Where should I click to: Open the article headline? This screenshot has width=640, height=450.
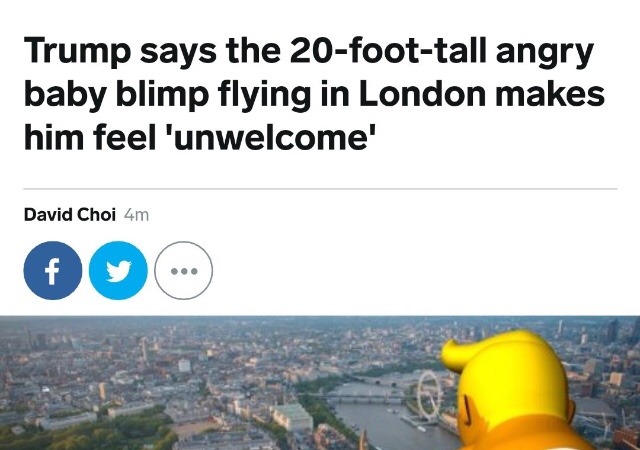click(x=314, y=94)
